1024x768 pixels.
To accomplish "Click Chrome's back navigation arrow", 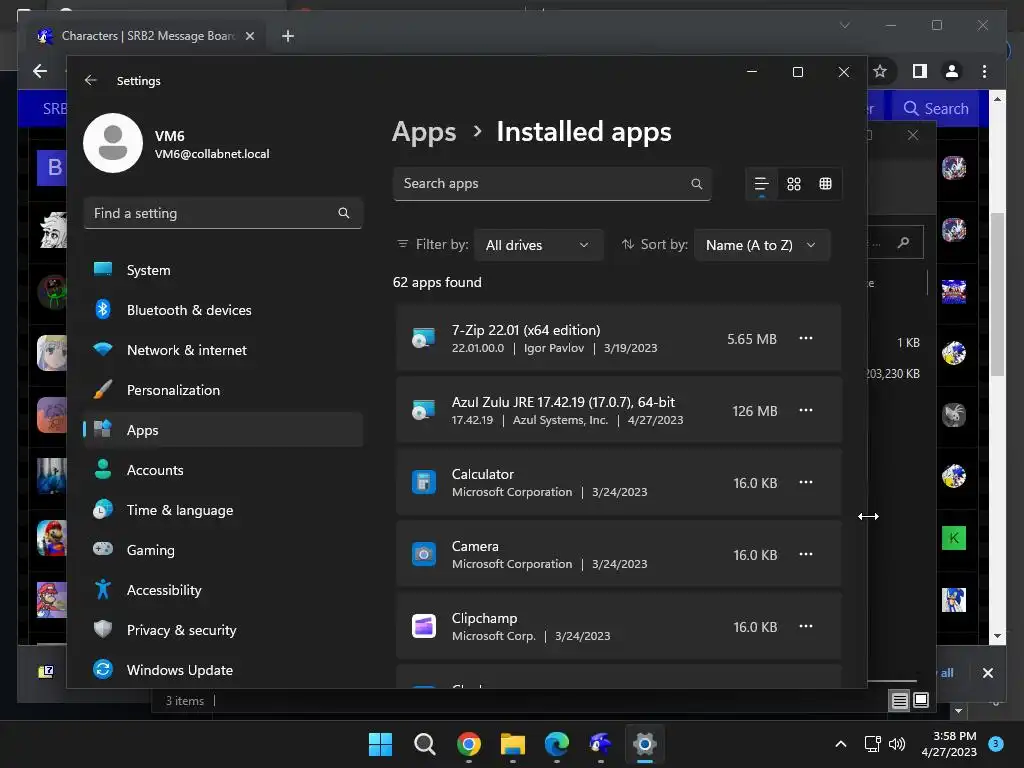I will (40, 71).
